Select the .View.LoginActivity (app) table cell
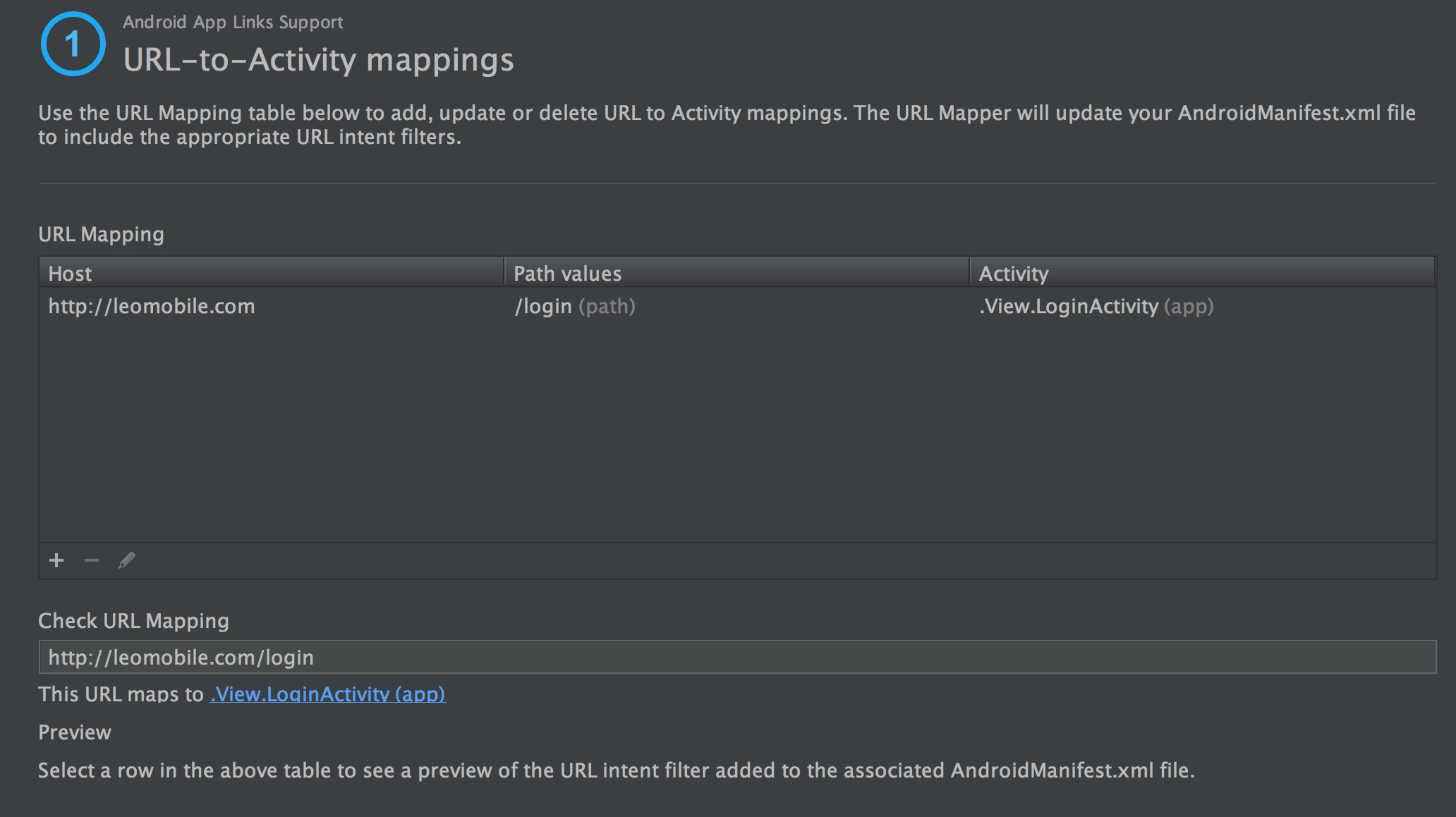Image resolution: width=1456 pixels, height=817 pixels. click(1096, 306)
